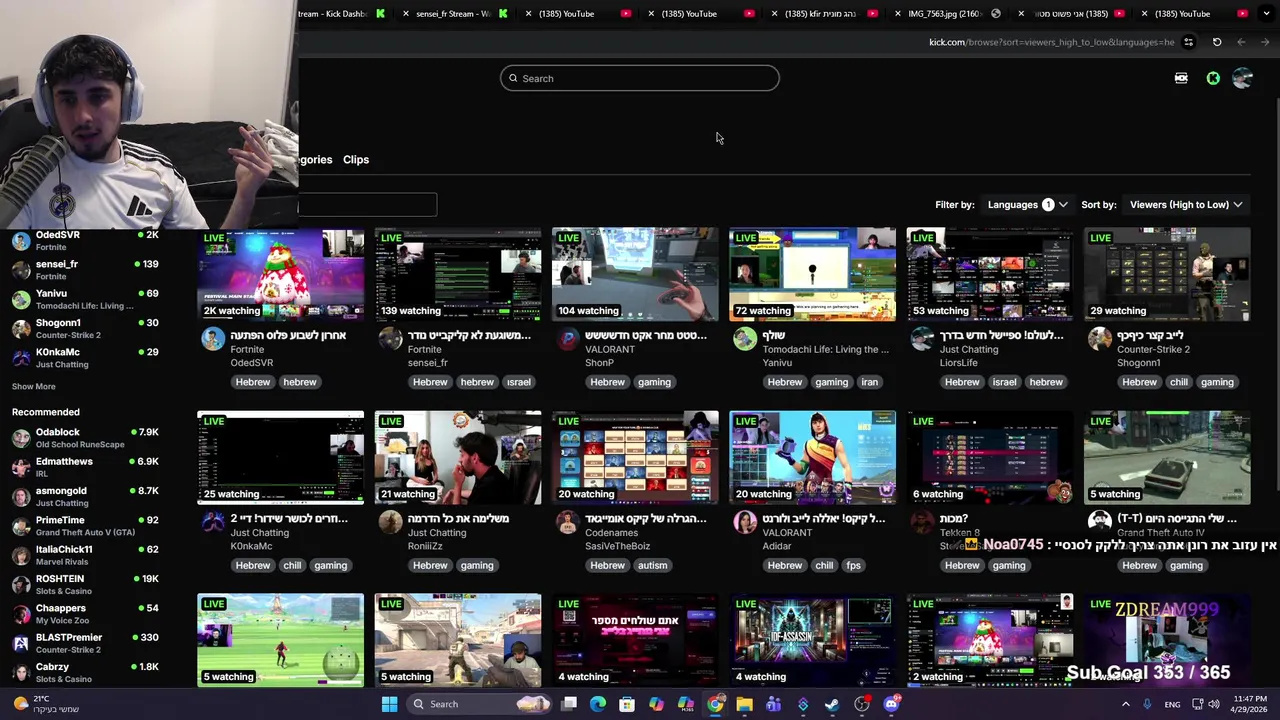Click asmongold avatar in the Recommended list
Viewport: 1280px width, 720px height.
point(20,496)
